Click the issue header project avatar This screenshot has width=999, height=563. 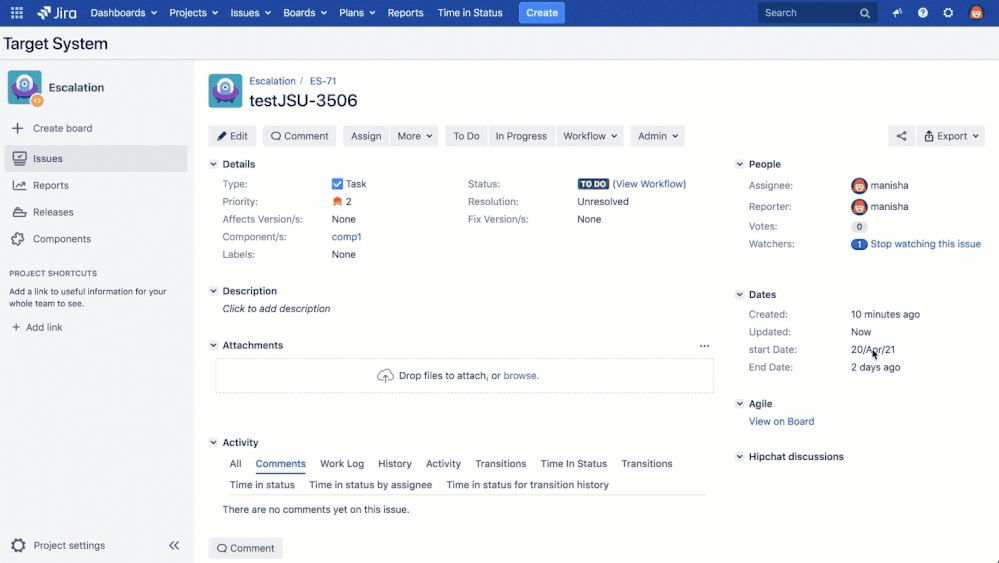(225, 90)
